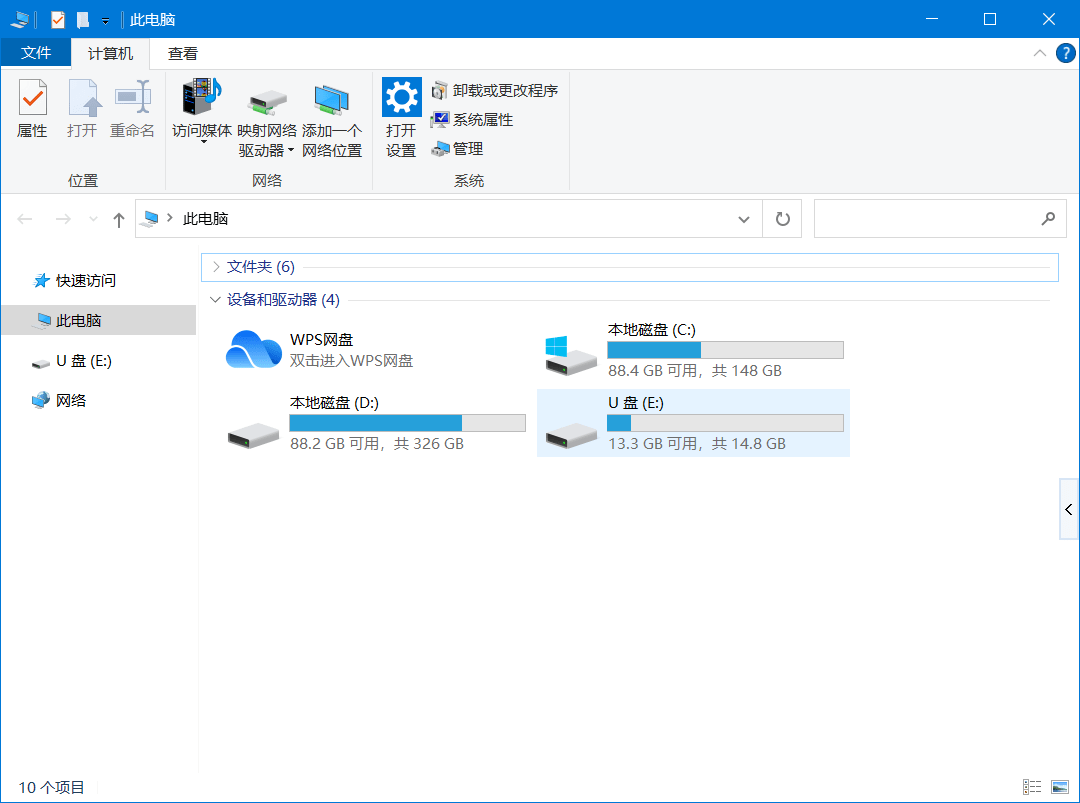Switch to details view icon in status bar
The image size is (1080, 803).
[x=1032, y=786]
